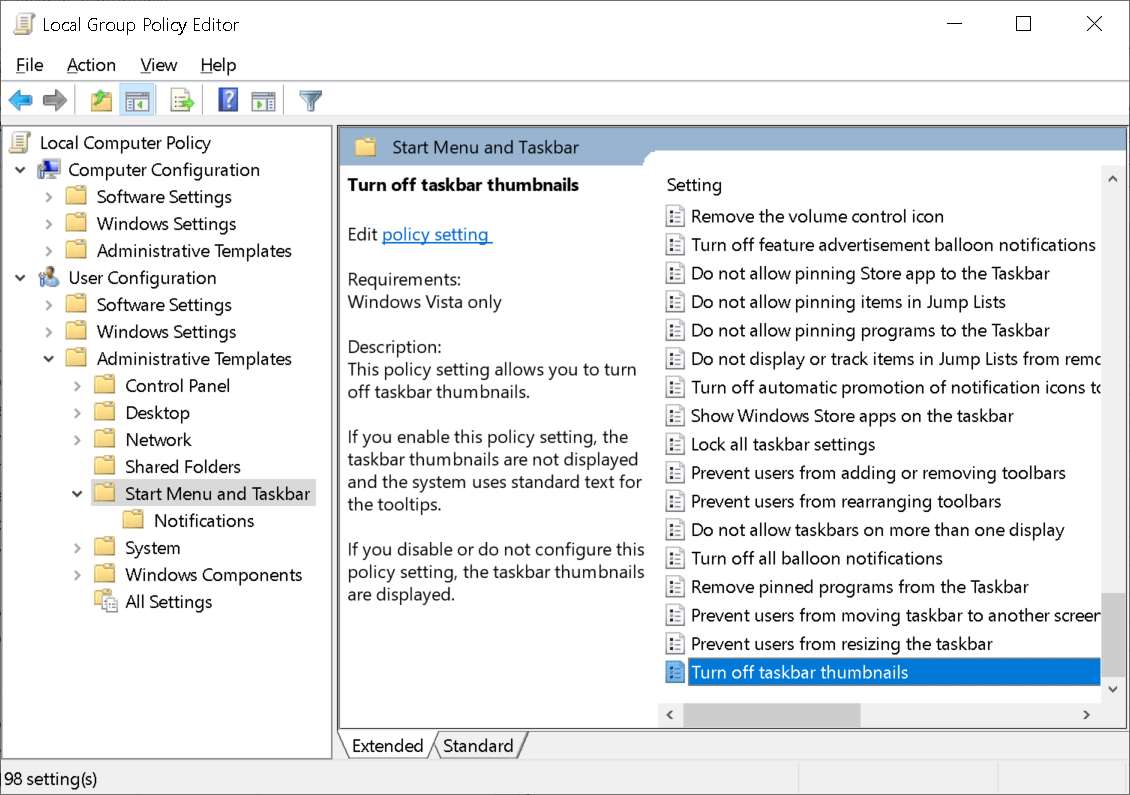Expand the Windows Components tree node

click(77, 574)
